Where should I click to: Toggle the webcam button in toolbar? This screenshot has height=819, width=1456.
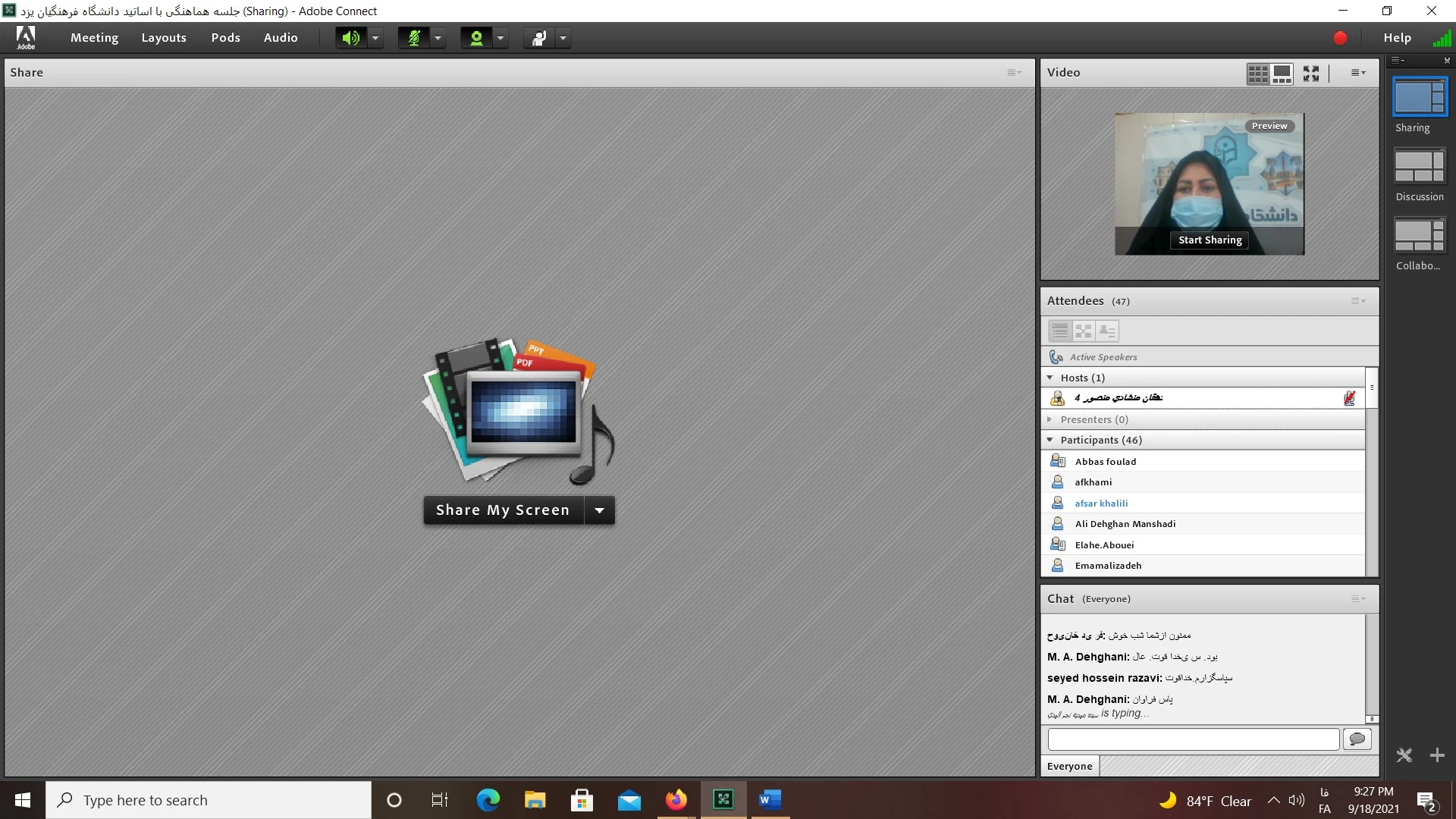[476, 38]
